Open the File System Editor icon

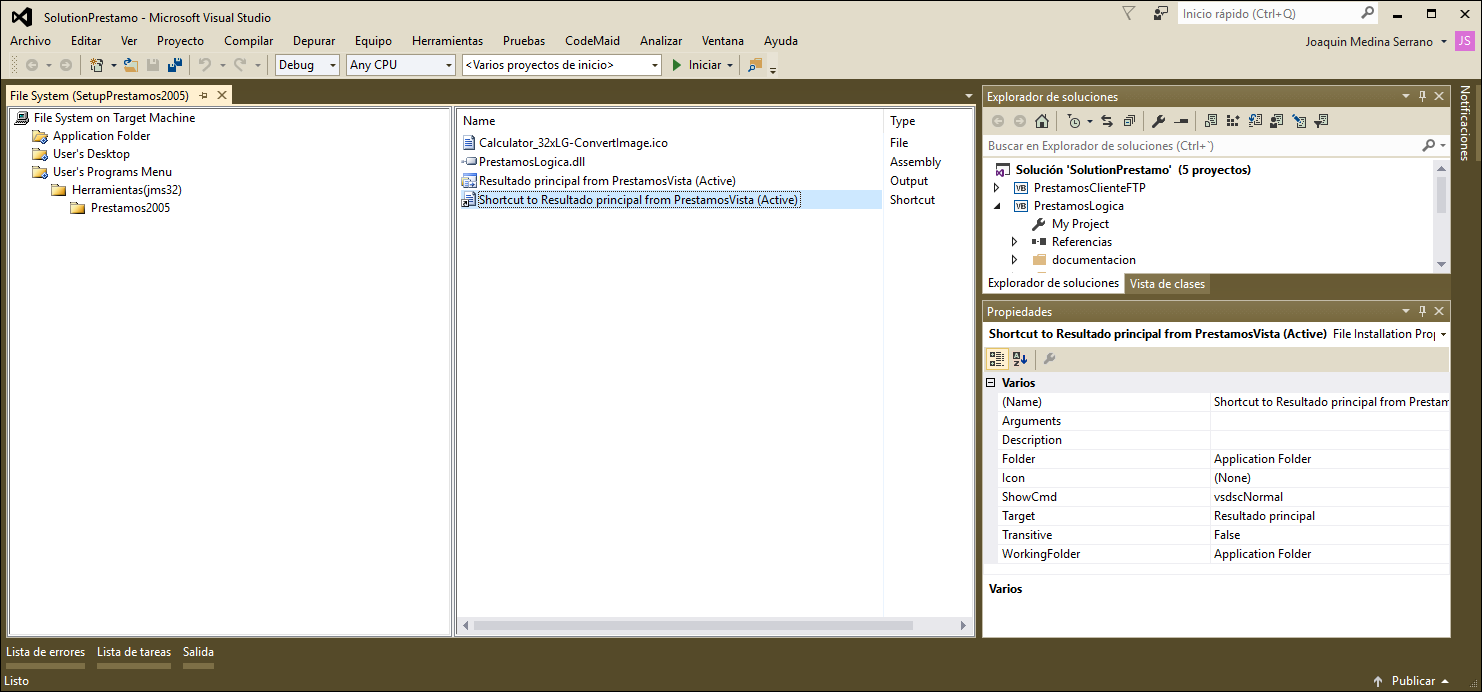1211,122
